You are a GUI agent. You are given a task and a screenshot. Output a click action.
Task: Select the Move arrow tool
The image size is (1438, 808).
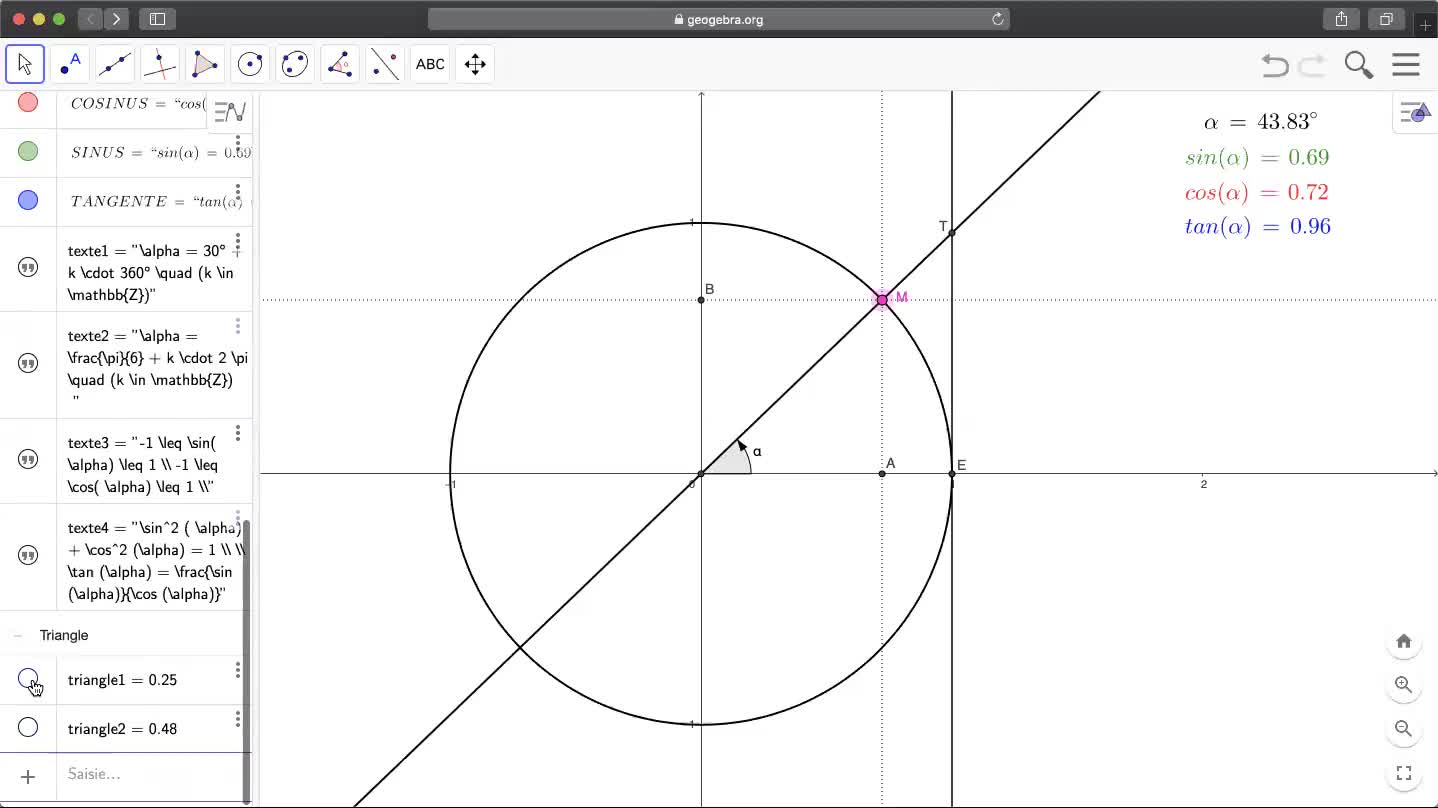click(25, 64)
